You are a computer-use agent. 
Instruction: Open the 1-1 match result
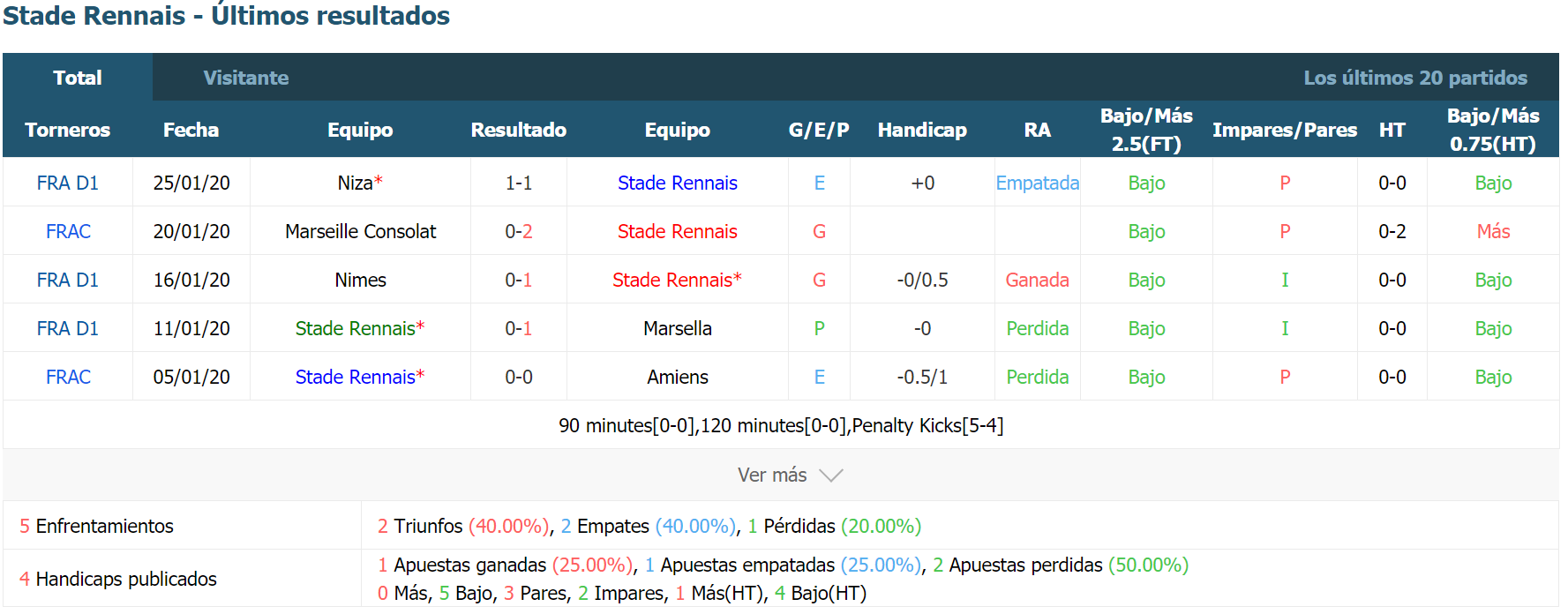[518, 183]
